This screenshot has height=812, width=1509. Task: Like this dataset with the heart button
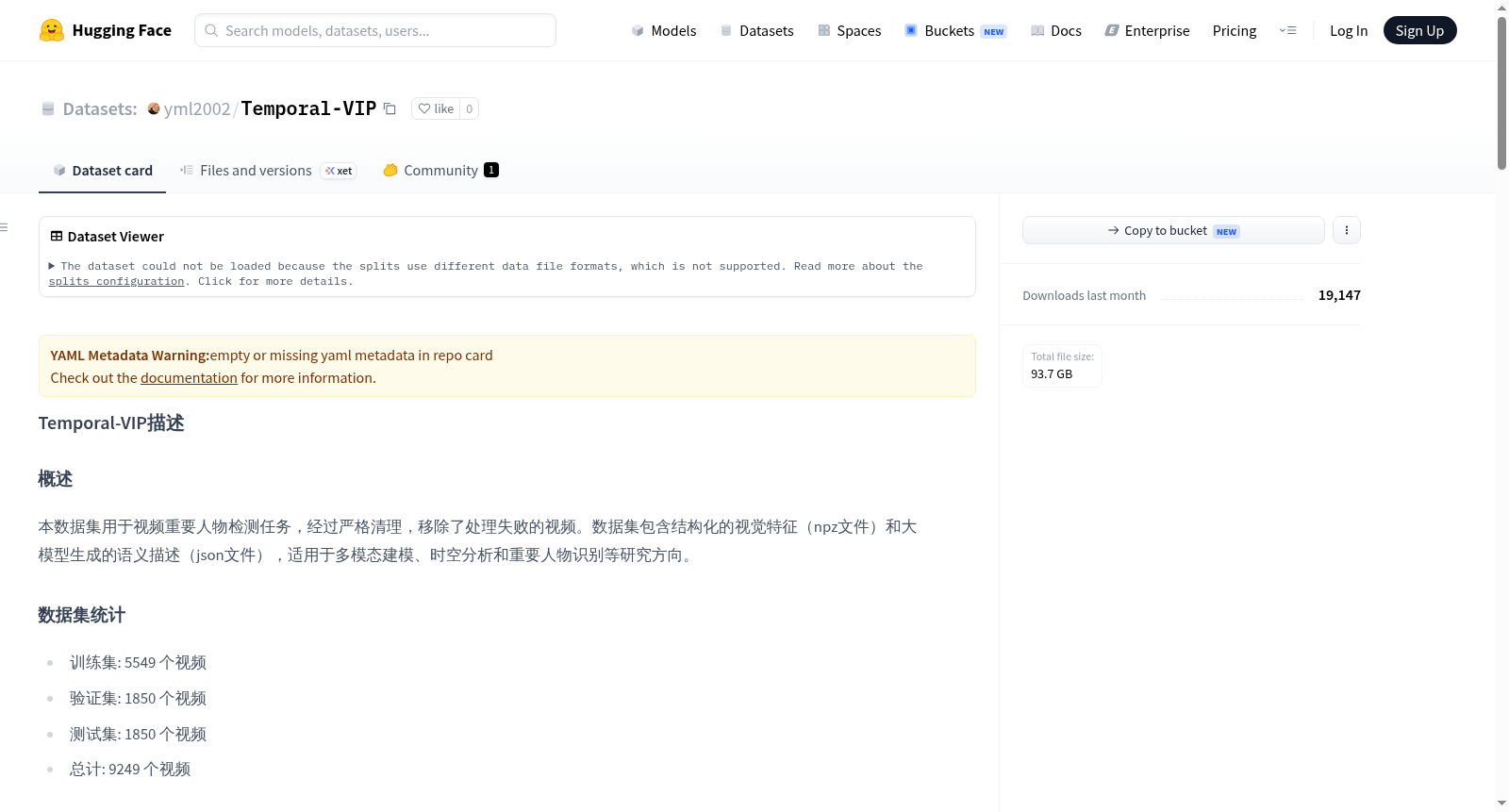click(x=436, y=108)
